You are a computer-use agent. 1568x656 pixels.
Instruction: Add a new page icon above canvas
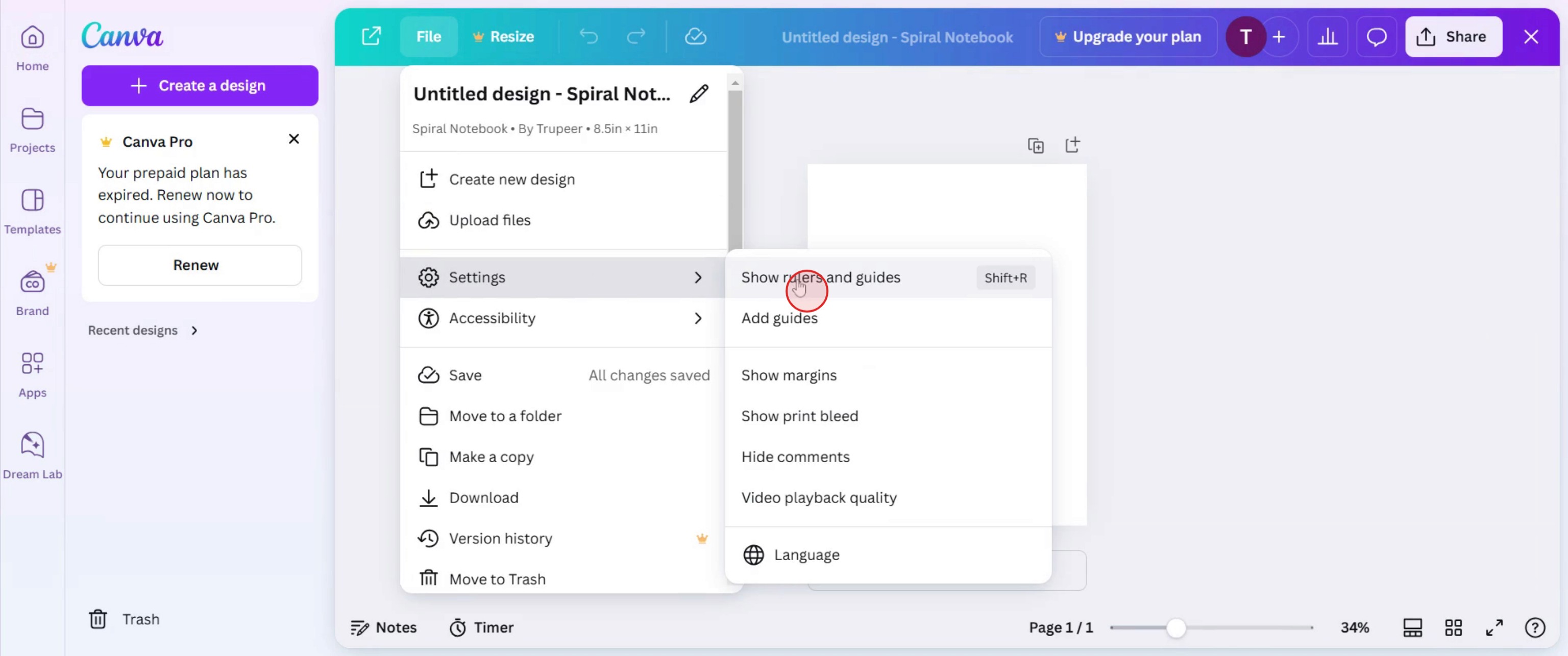tap(1072, 145)
